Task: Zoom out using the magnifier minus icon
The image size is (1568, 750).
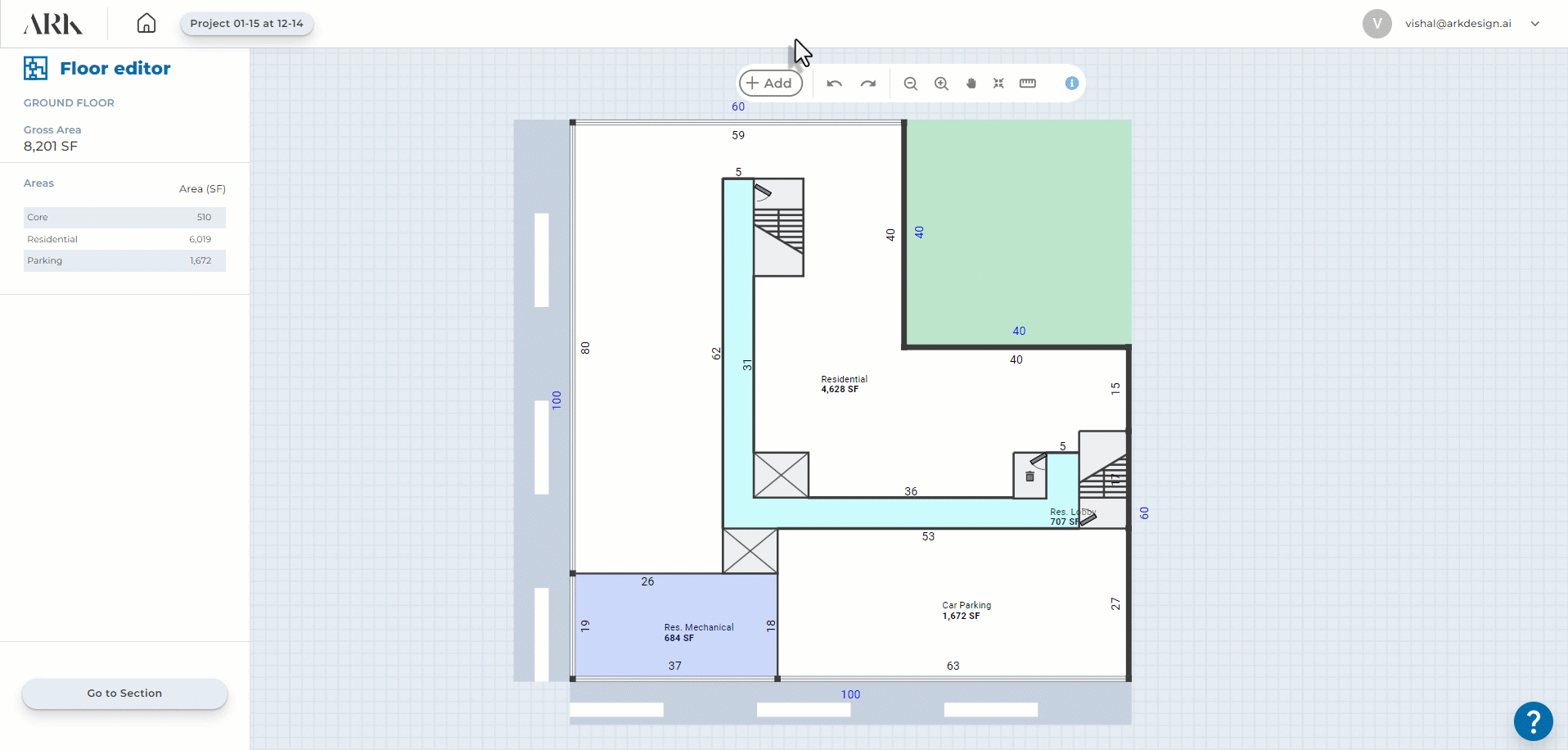Action: pos(910,84)
